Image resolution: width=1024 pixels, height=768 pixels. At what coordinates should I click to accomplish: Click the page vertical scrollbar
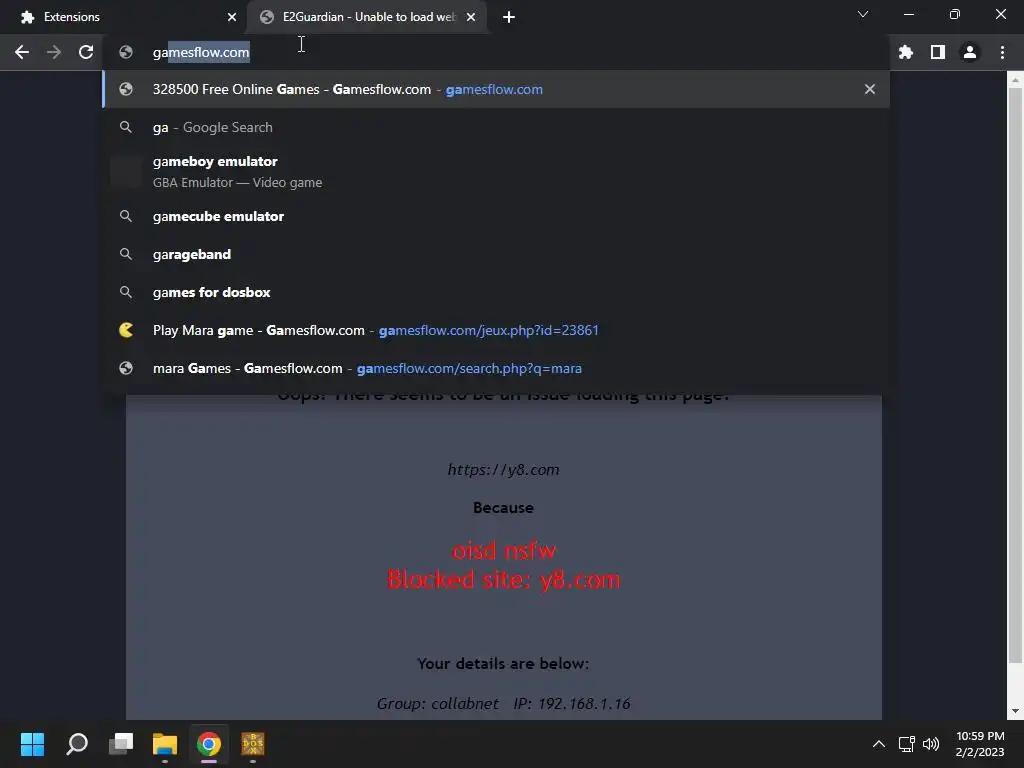pos(1015,376)
